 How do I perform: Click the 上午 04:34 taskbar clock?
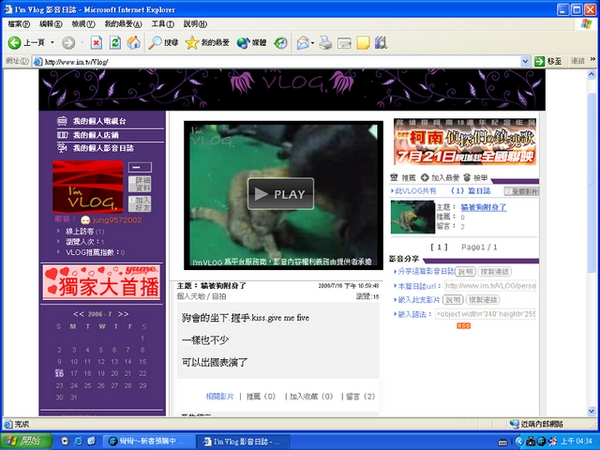[x=576, y=441]
